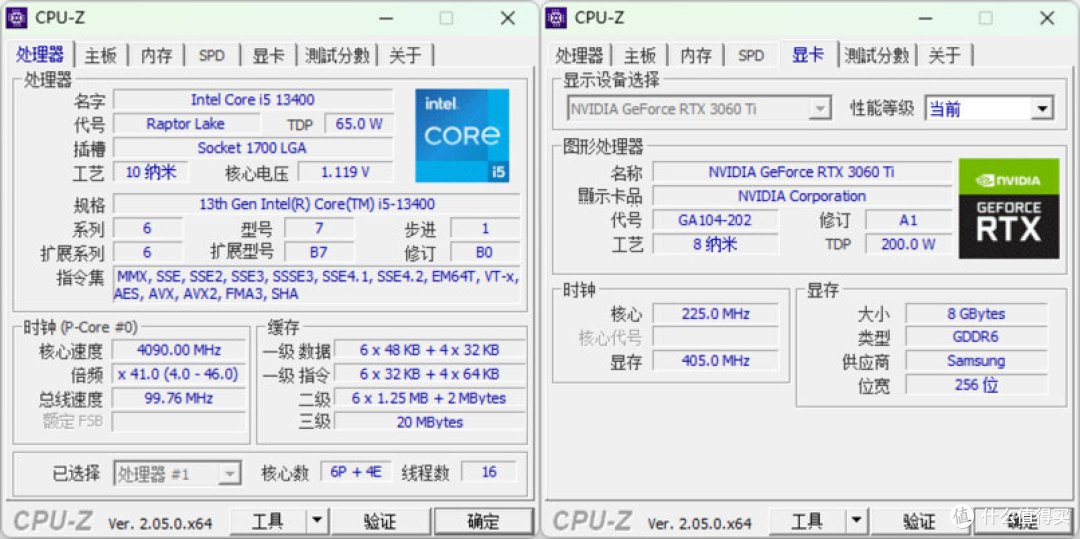1080x539 pixels.
Task: Click the 顯示卡品 value NVIDIA Corporation
Action: point(802,196)
